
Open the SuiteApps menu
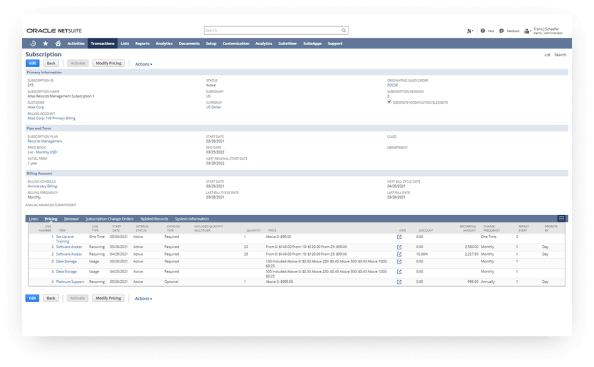(x=312, y=44)
